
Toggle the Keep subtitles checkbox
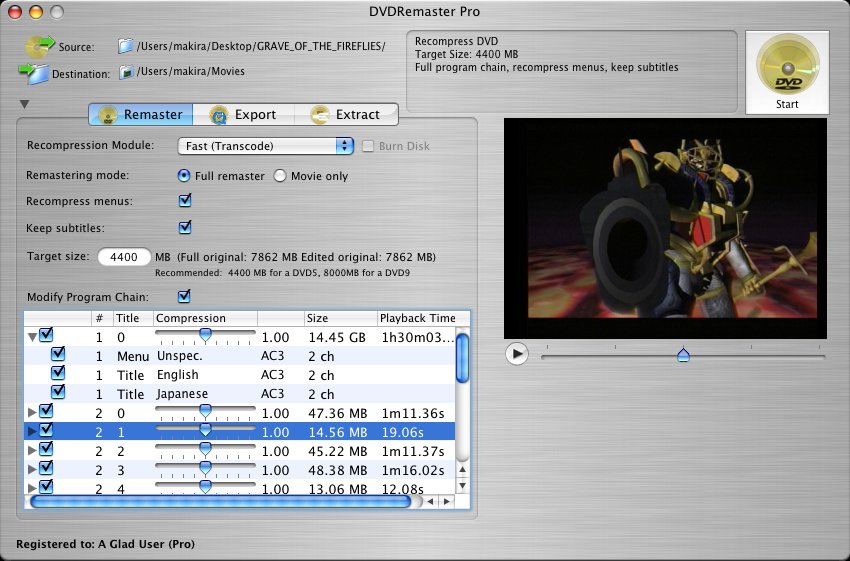pos(185,227)
